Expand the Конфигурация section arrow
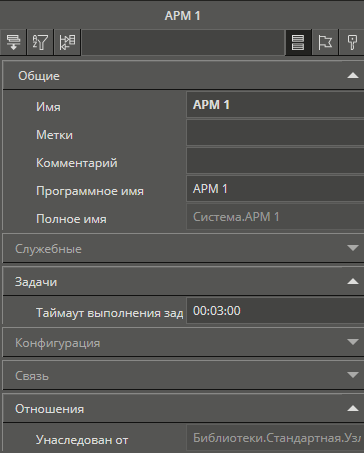Image resolution: width=364 pixels, height=453 pixels. coord(353,342)
